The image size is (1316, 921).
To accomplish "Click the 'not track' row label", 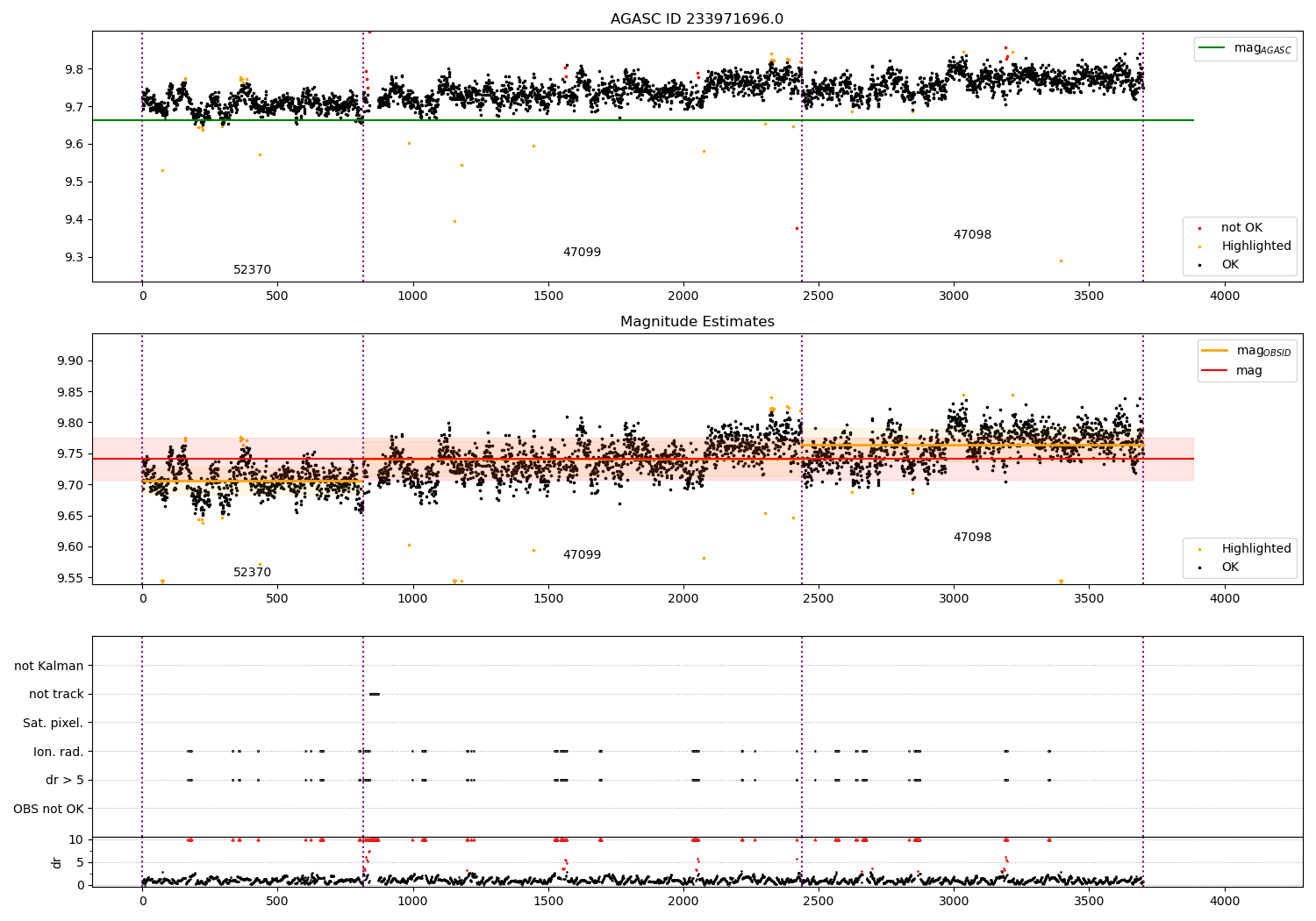I will click(x=56, y=695).
